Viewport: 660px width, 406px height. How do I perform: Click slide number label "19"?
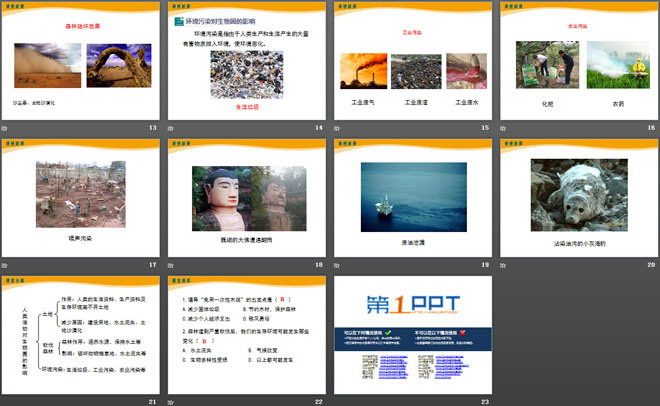coord(485,265)
